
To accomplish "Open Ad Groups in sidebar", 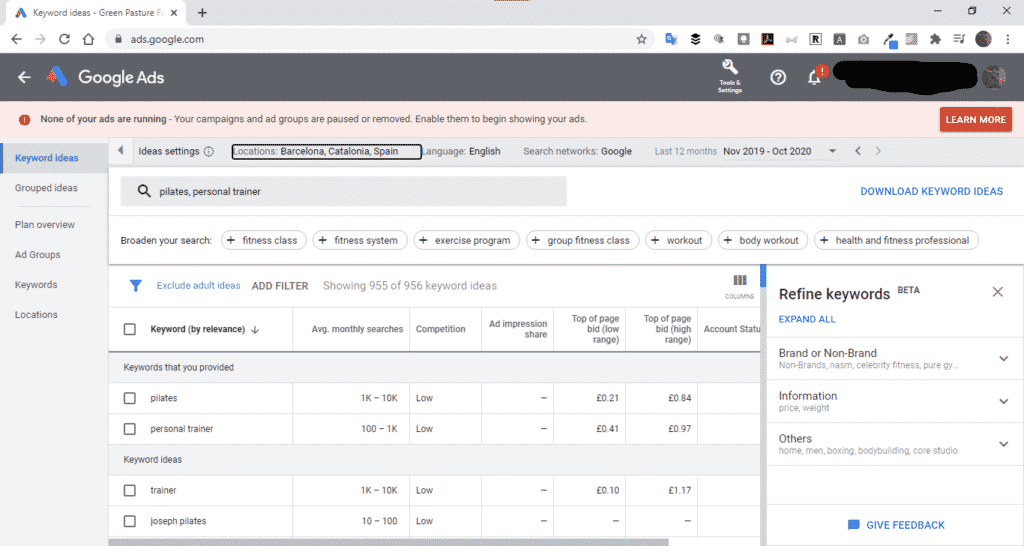I will tap(38, 255).
